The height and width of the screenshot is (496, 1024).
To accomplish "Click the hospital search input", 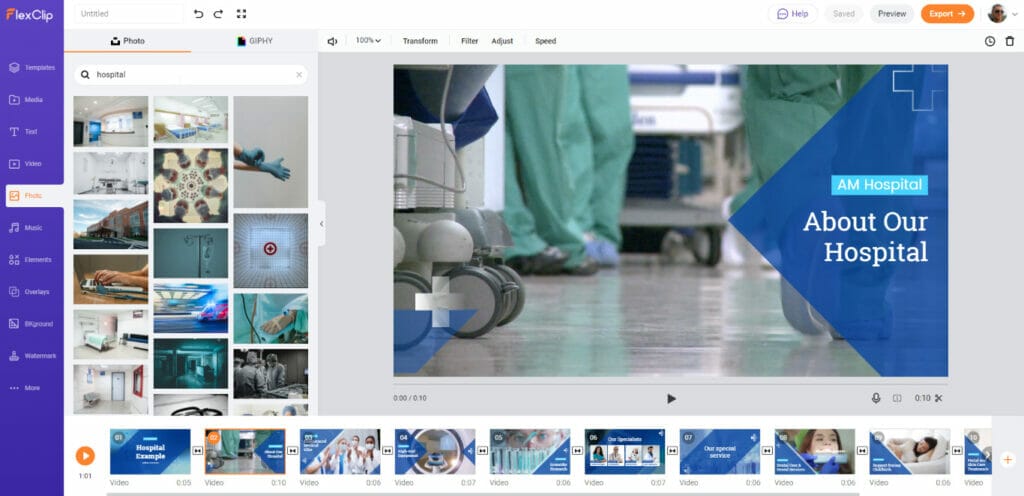I will point(191,75).
